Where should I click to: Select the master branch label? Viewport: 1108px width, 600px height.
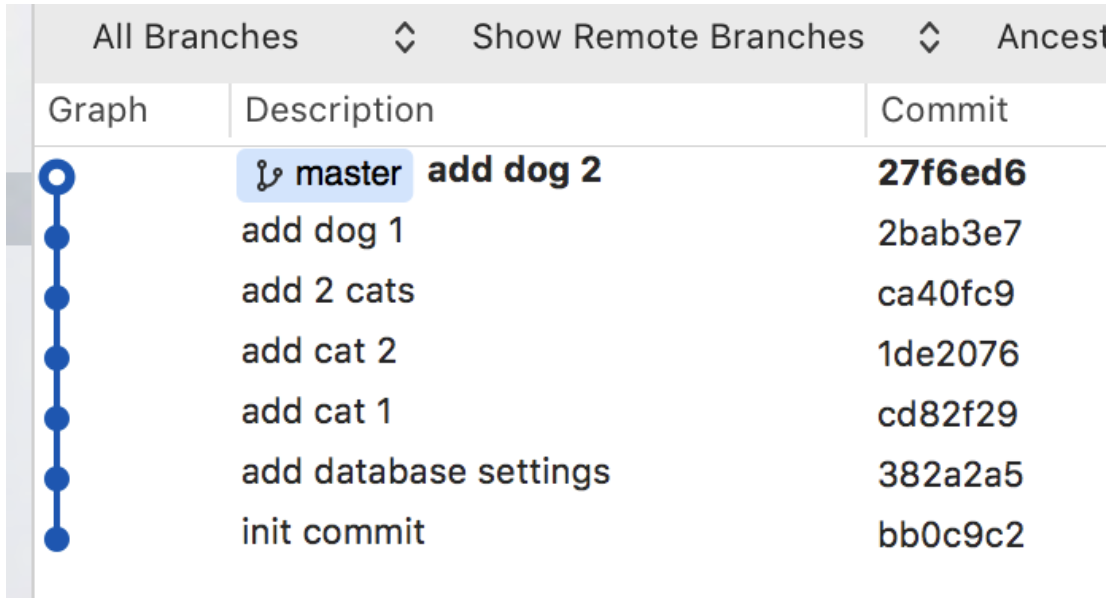pos(325,175)
